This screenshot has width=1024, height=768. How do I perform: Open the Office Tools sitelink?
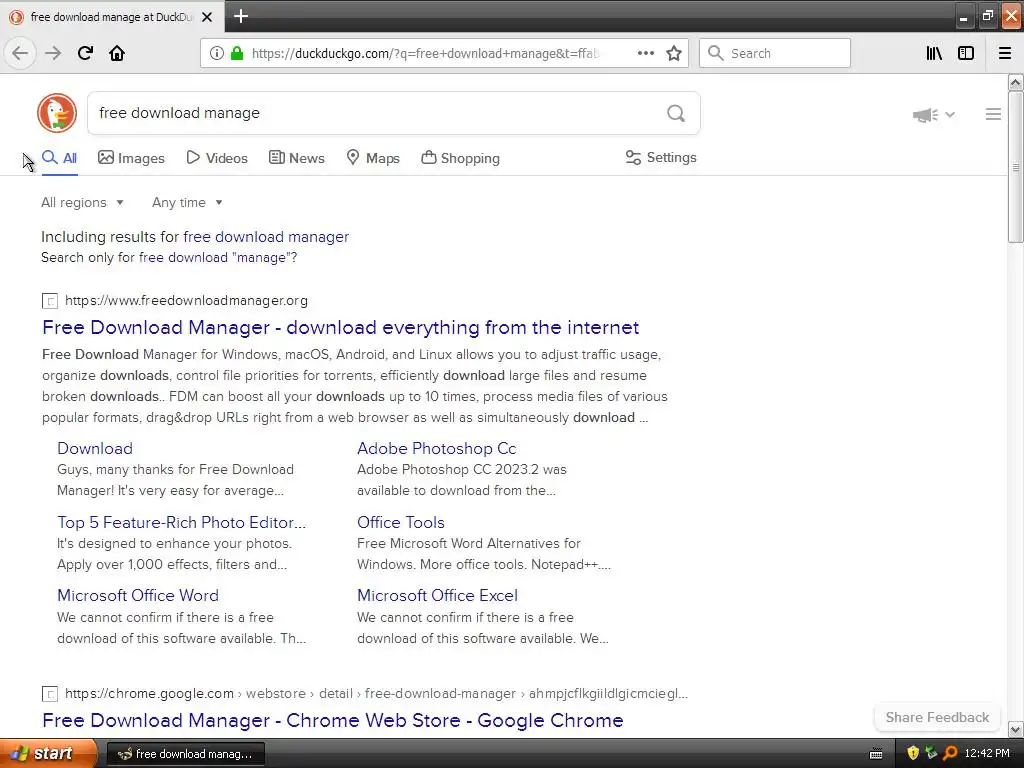(x=400, y=522)
